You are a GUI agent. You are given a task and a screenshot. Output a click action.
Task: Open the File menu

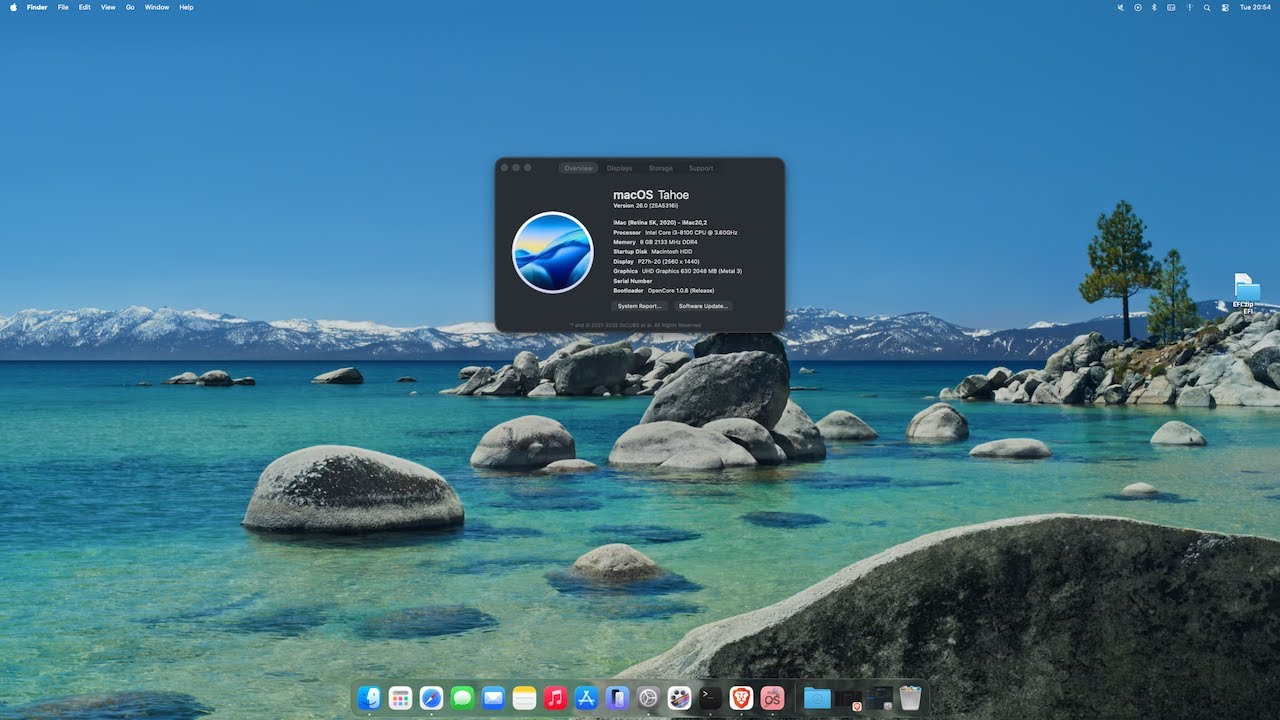coord(63,7)
